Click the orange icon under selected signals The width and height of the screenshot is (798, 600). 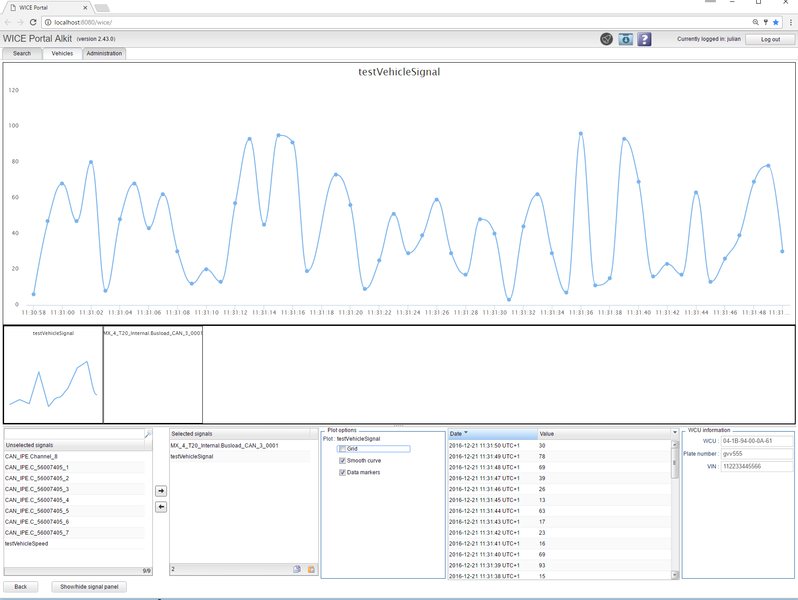pyautogui.click(x=310, y=569)
